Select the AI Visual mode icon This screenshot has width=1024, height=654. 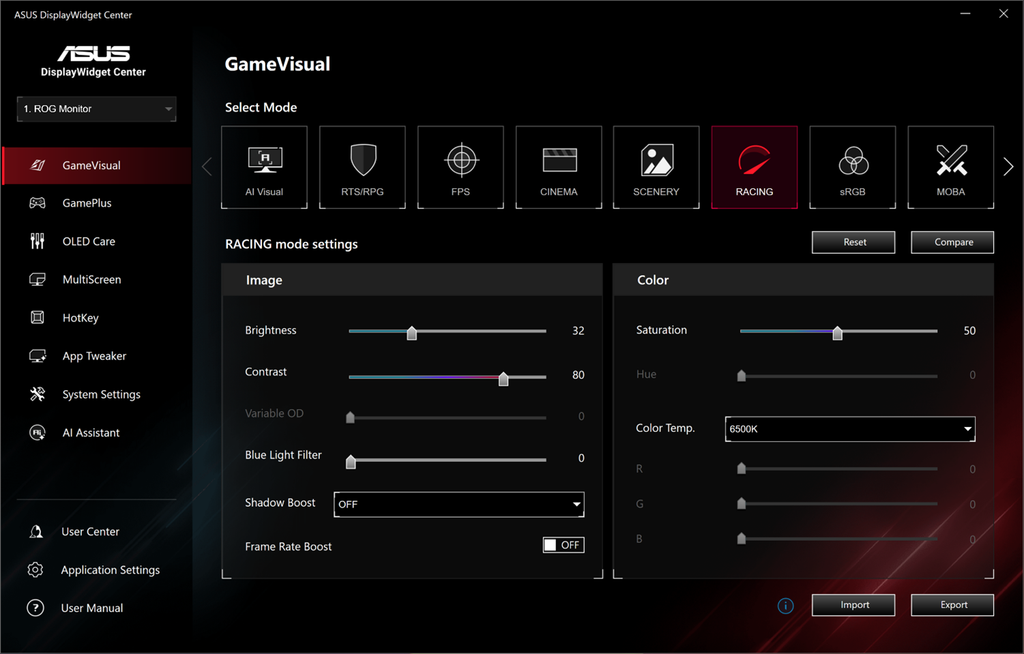coord(264,167)
